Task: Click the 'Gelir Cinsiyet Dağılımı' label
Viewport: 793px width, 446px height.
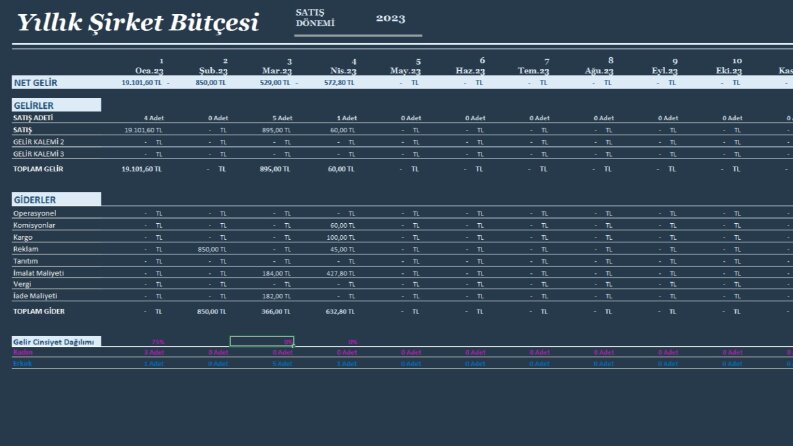Action: point(54,342)
